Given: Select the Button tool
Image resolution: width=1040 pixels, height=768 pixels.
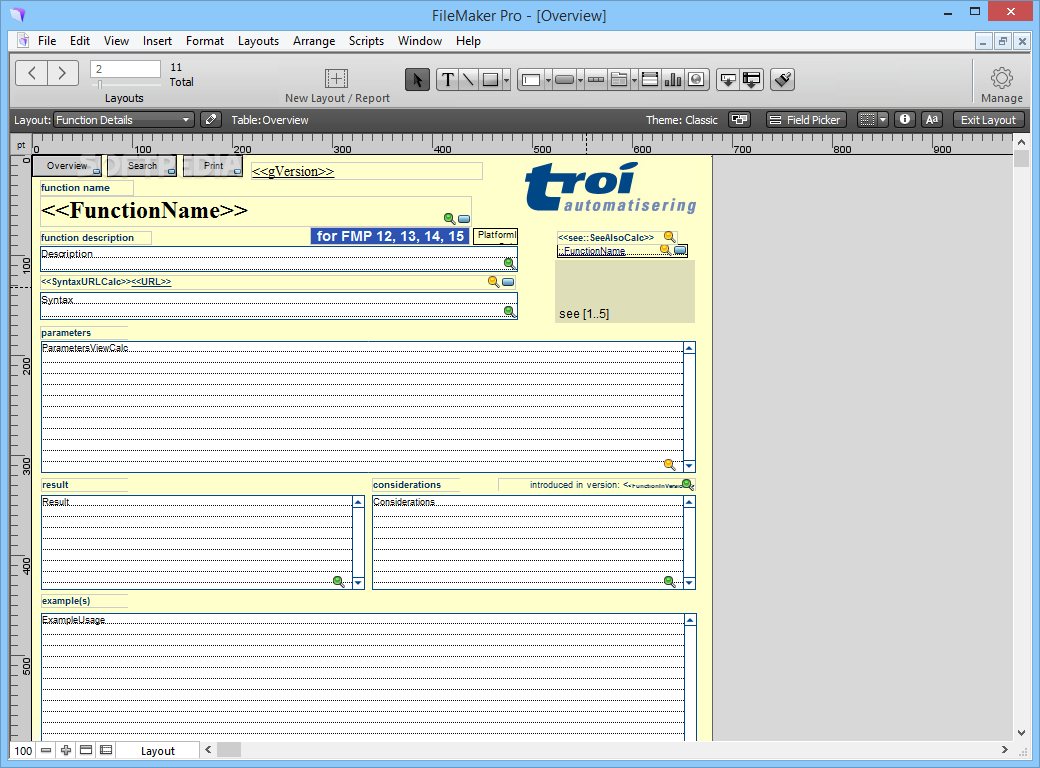Looking at the screenshot, I should (x=564, y=80).
